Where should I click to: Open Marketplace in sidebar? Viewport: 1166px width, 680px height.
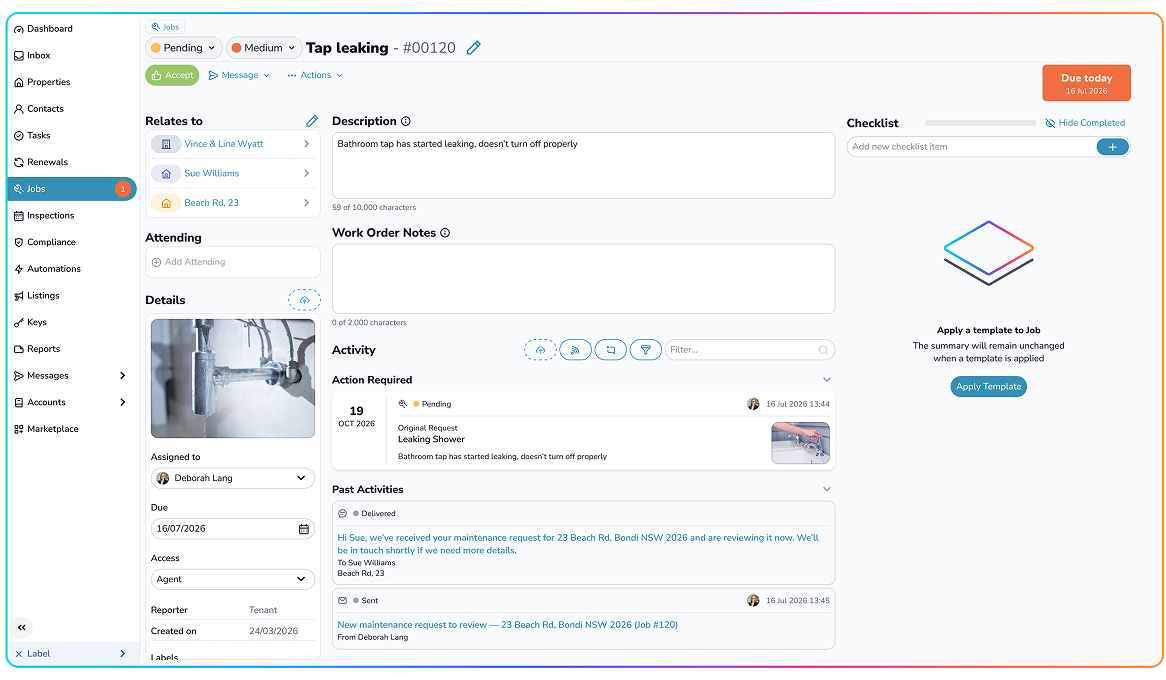click(x=46, y=429)
